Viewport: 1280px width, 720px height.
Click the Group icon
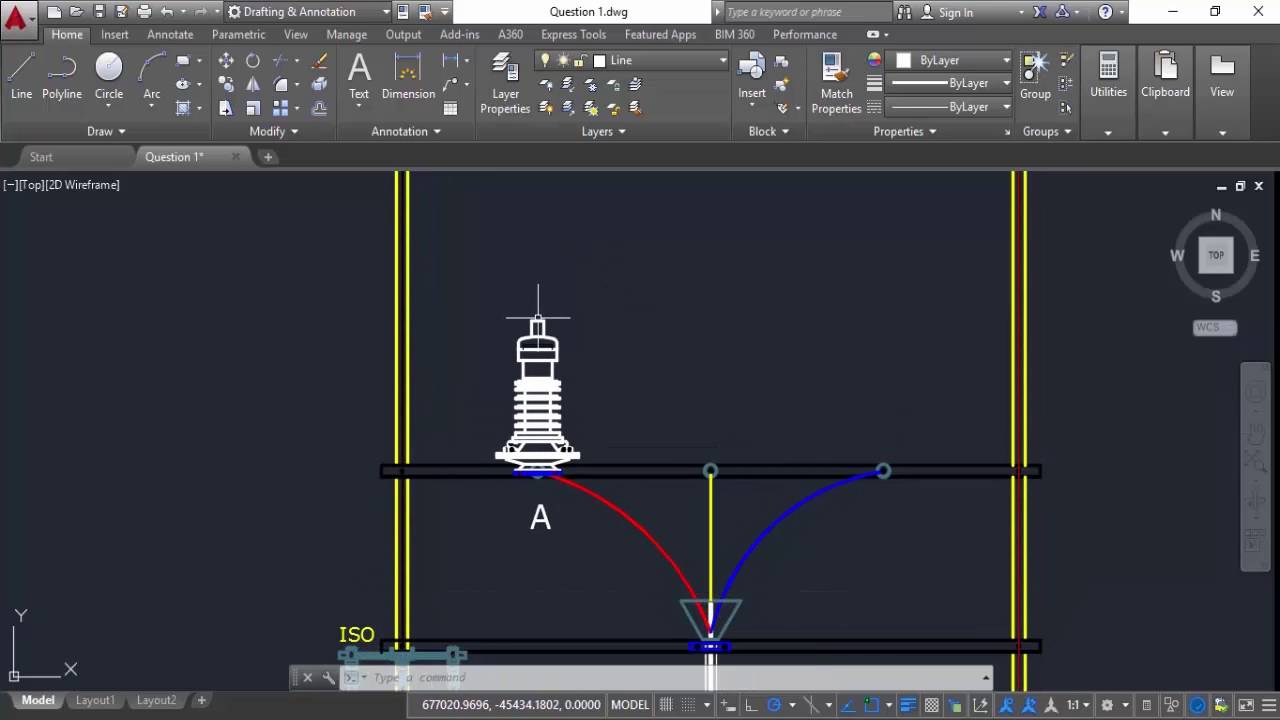[1035, 76]
